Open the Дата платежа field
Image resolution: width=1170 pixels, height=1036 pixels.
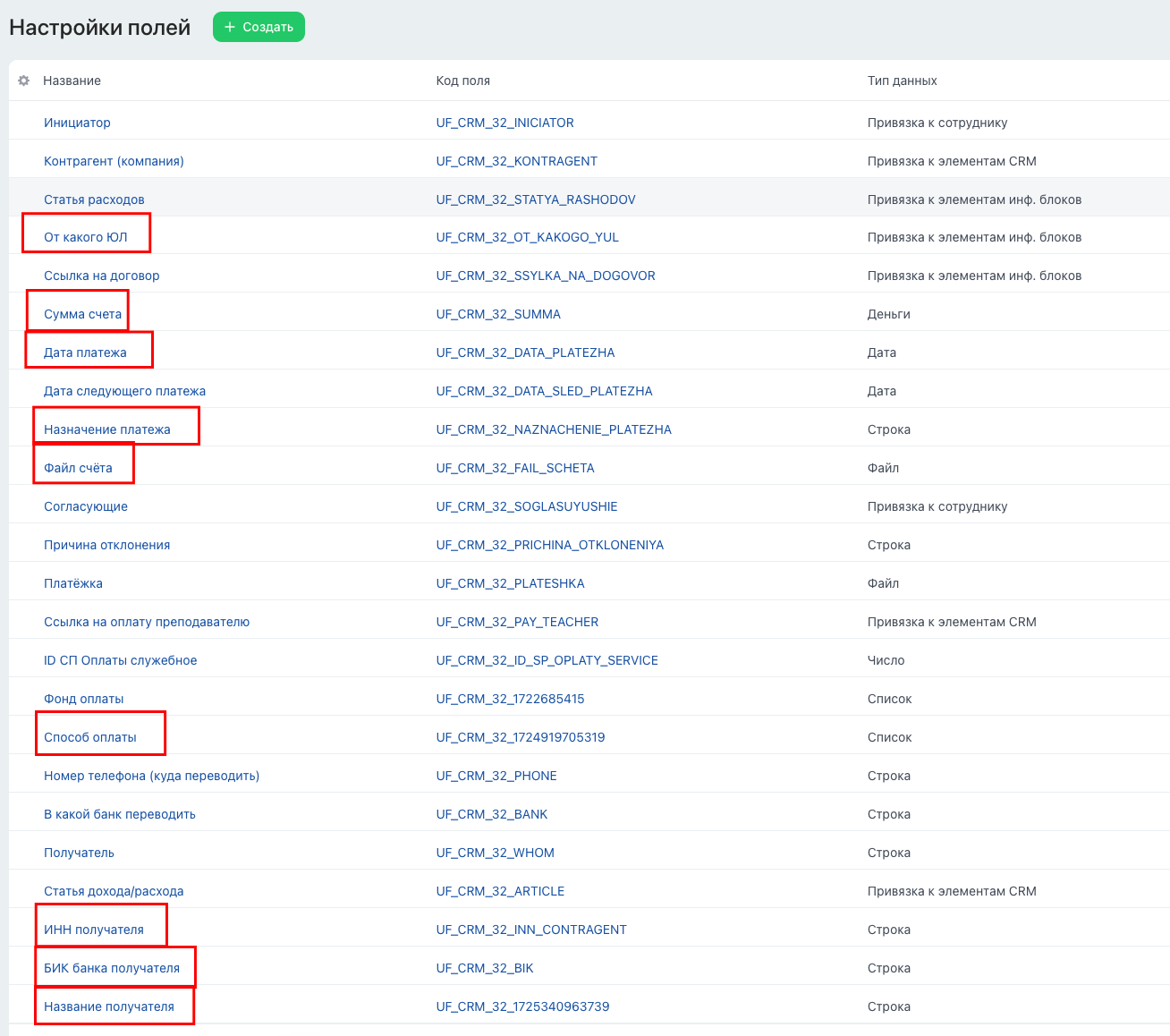[85, 352]
